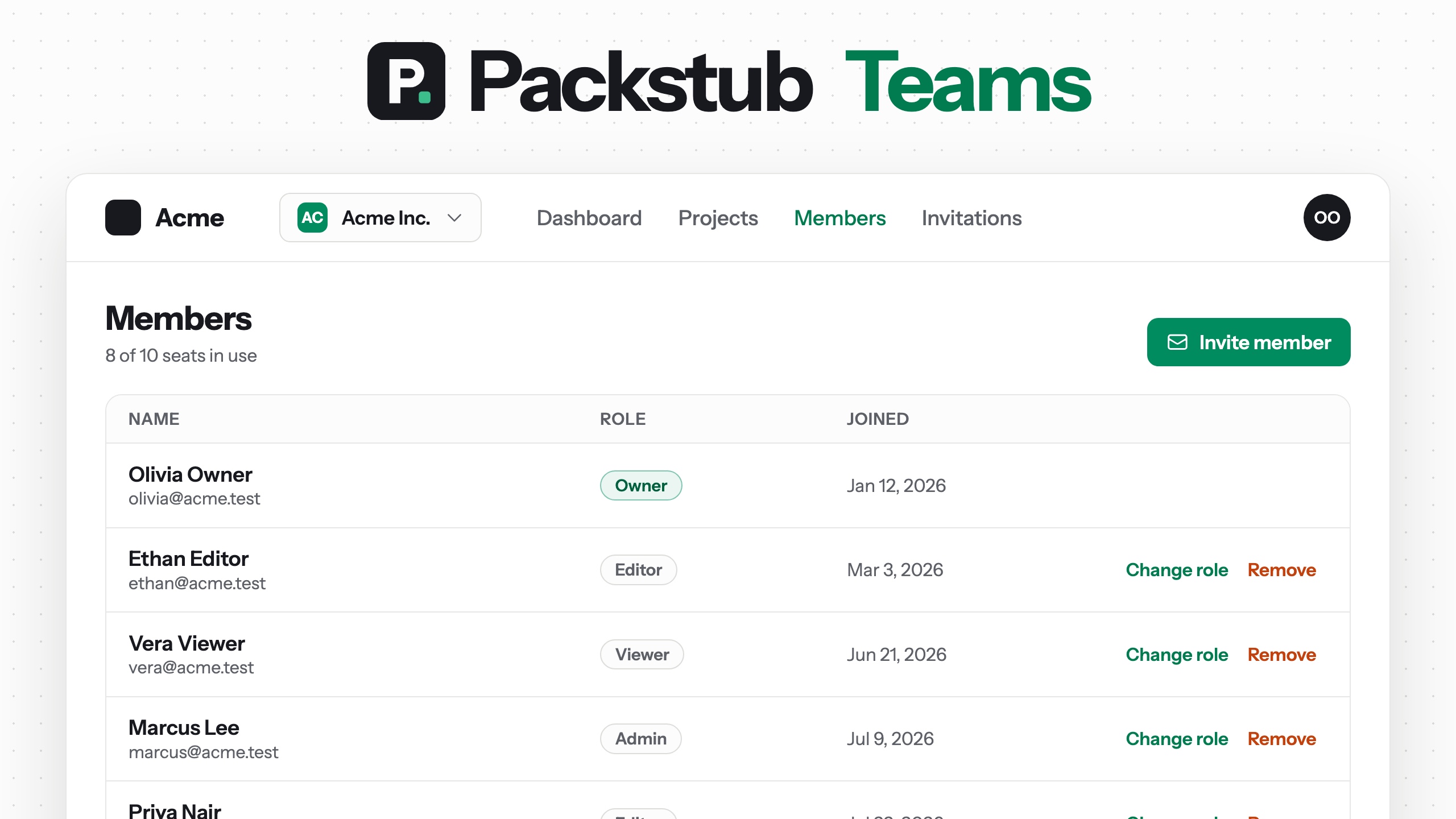Change role for Ethan Editor
Screen dimensions: 1456x819
pyautogui.click(x=1177, y=570)
